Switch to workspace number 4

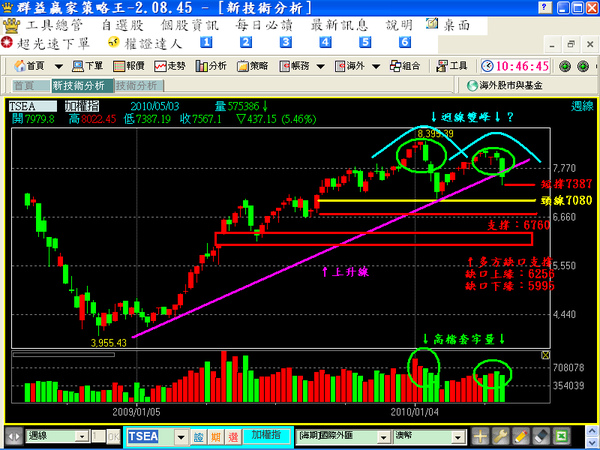point(326,42)
